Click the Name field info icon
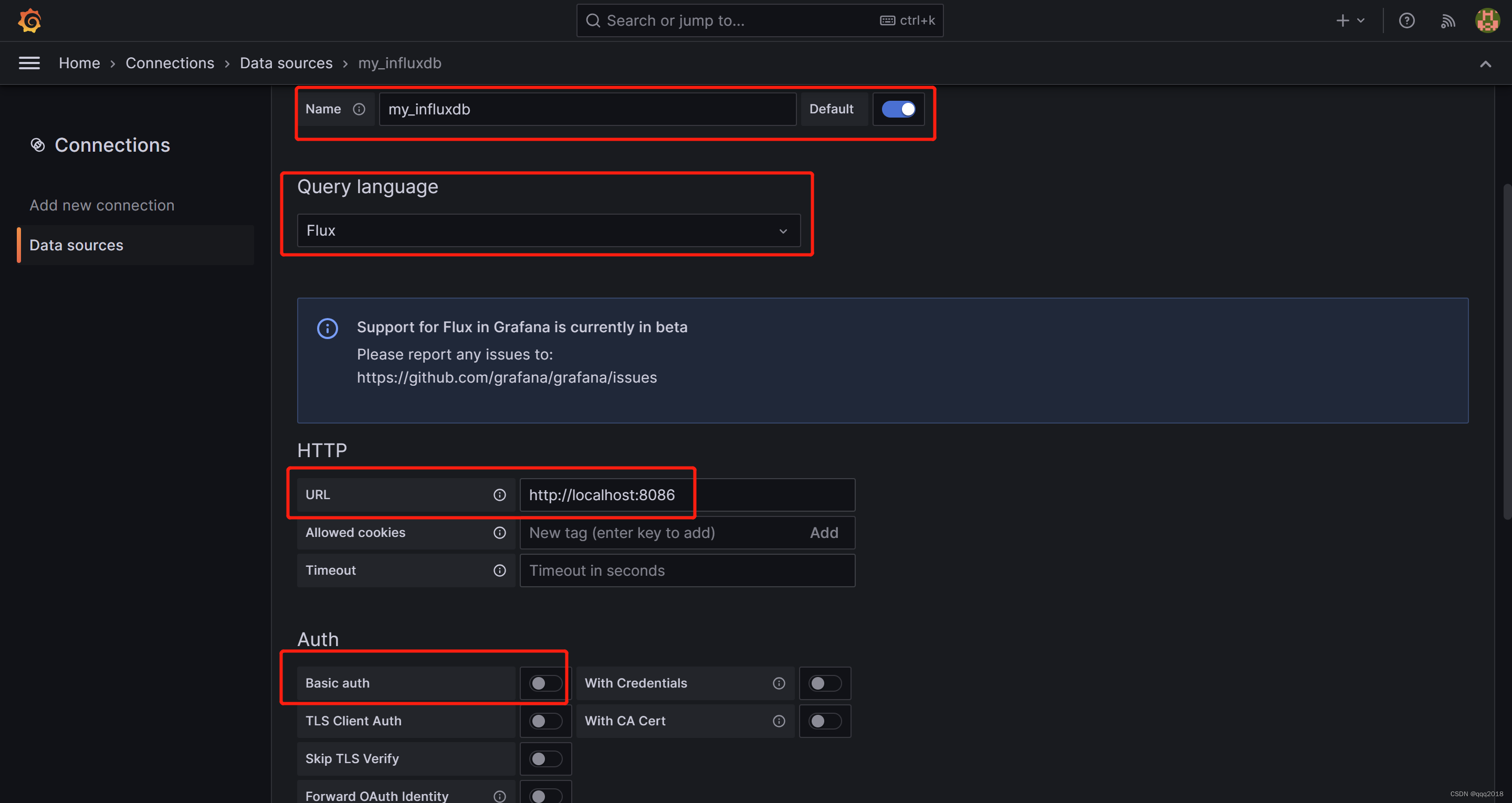Viewport: 1512px width, 803px height. click(x=359, y=109)
